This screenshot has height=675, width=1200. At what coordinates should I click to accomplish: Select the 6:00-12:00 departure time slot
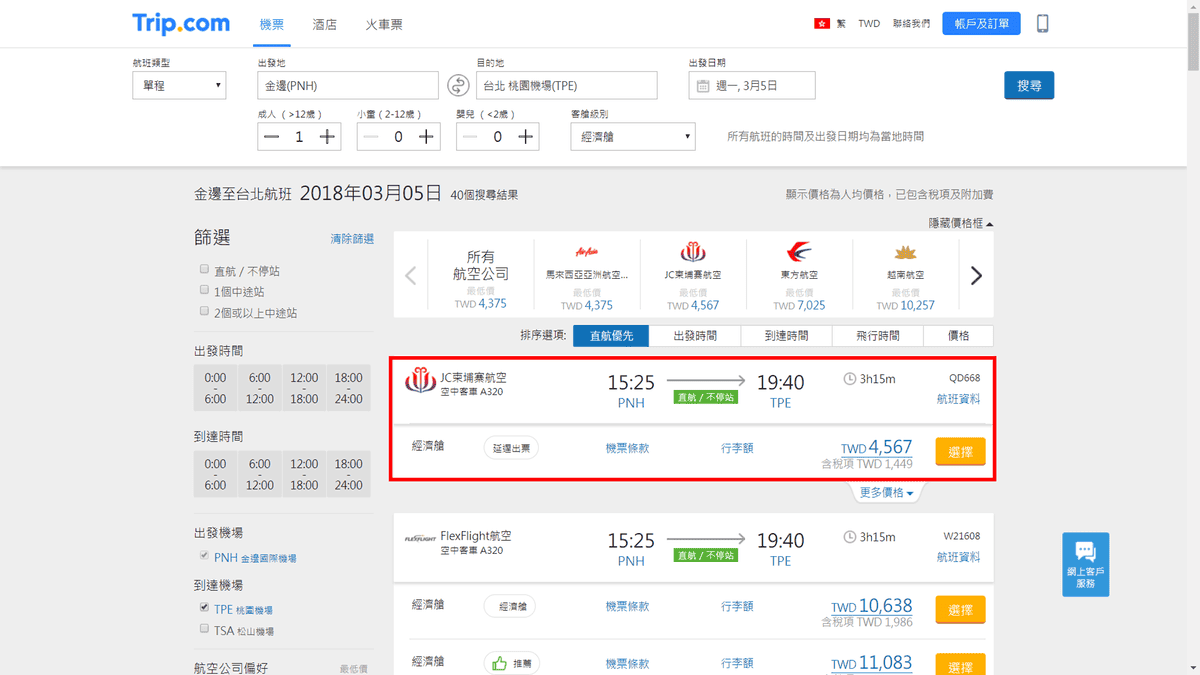[260, 388]
